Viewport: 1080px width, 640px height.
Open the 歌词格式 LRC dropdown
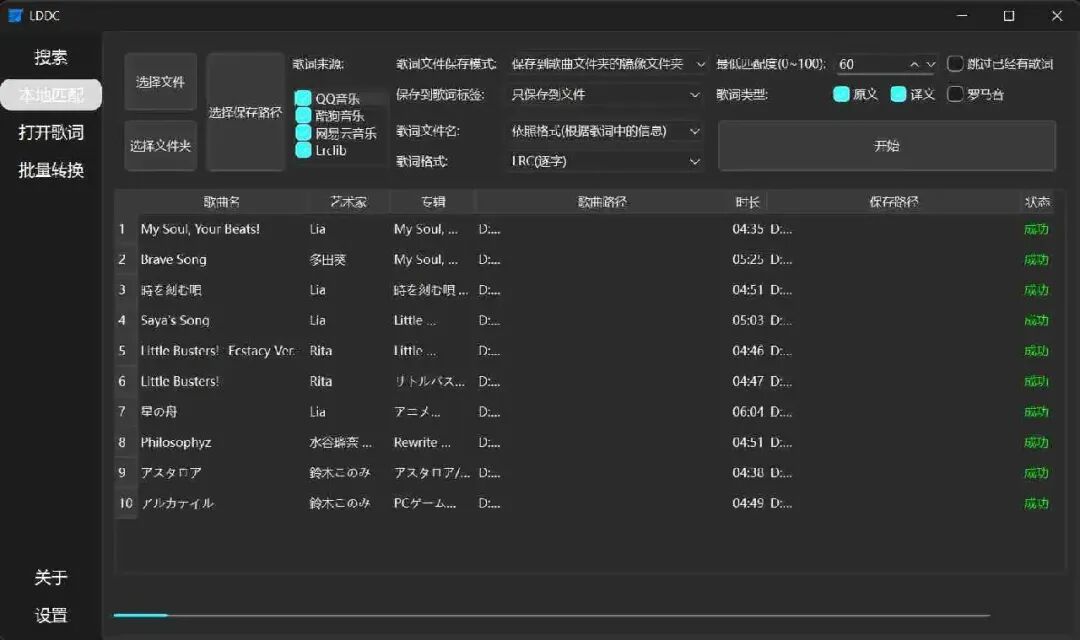[606, 161]
